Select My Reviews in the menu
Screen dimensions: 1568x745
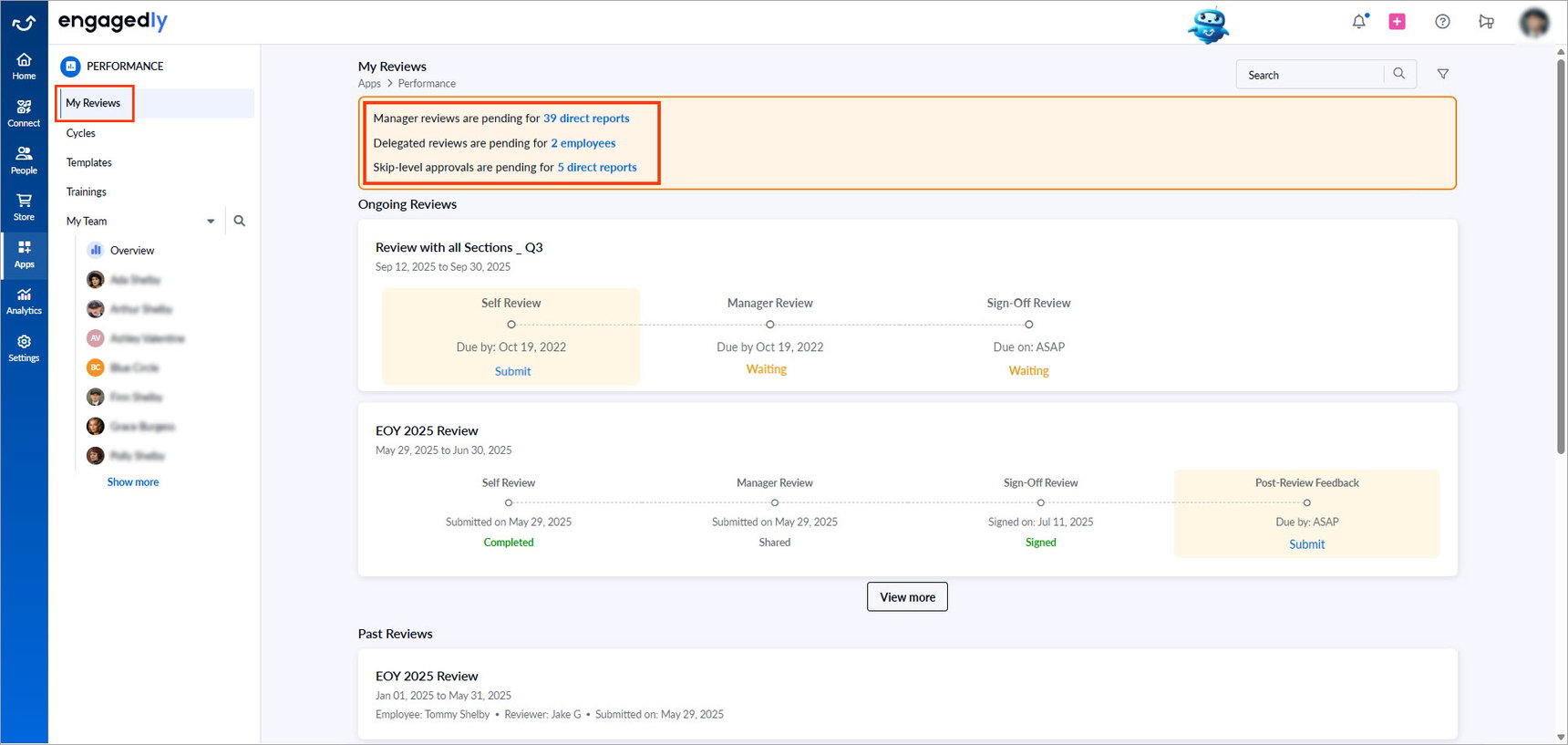point(93,103)
